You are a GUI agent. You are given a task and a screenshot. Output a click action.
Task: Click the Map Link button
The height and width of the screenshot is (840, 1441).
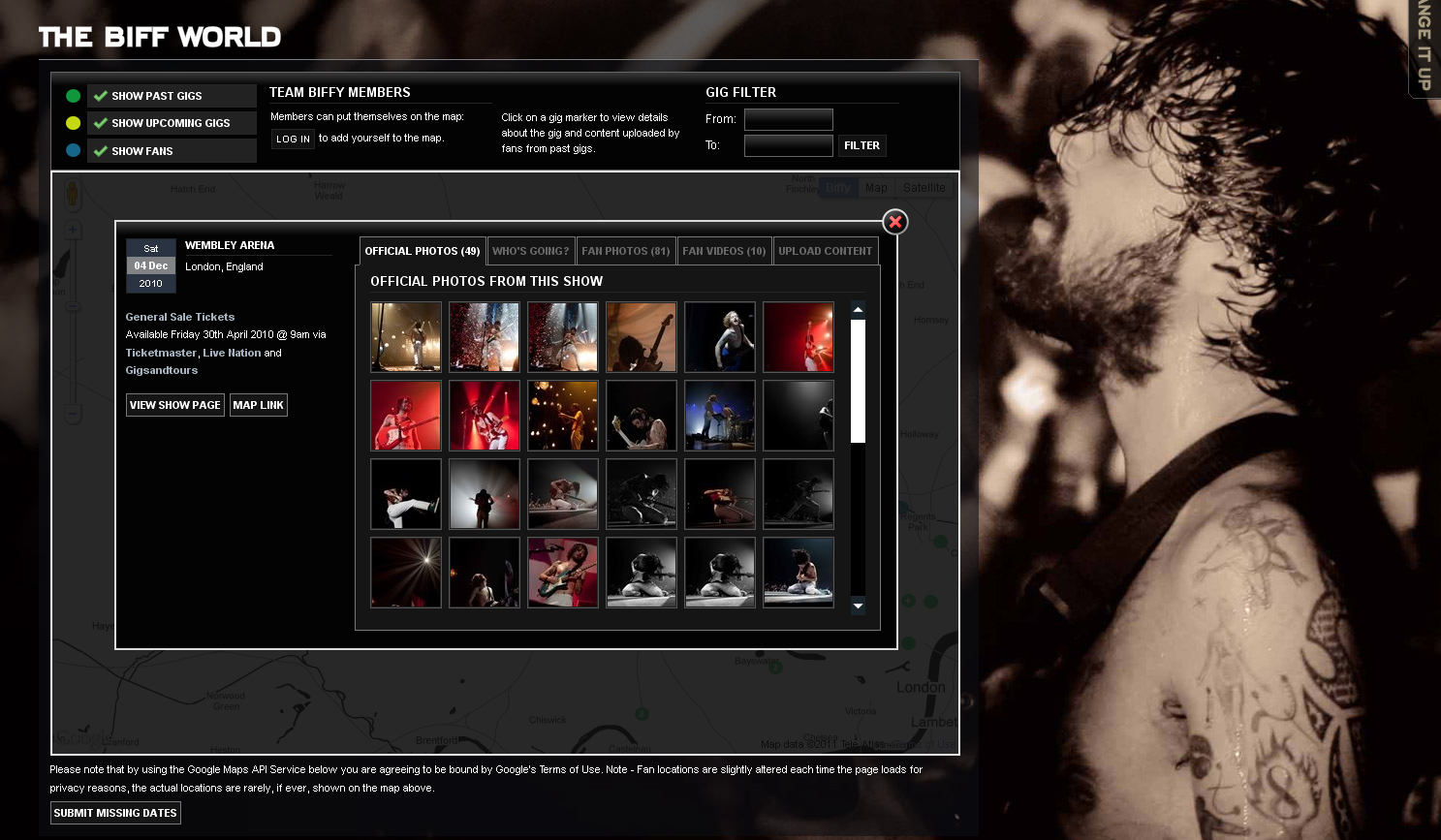[x=259, y=405]
